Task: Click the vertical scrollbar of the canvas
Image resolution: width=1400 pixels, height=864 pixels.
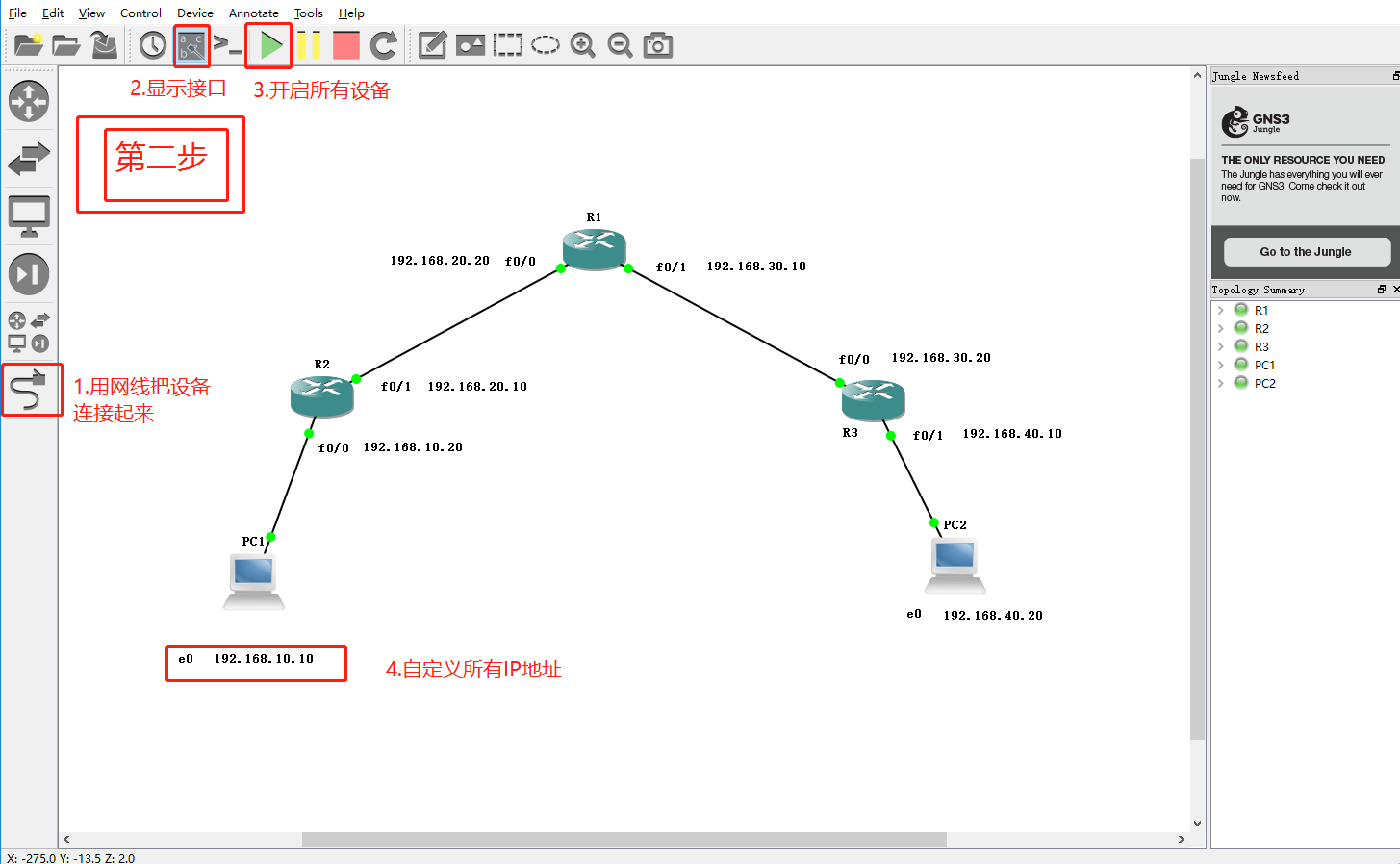Action: [1198, 448]
